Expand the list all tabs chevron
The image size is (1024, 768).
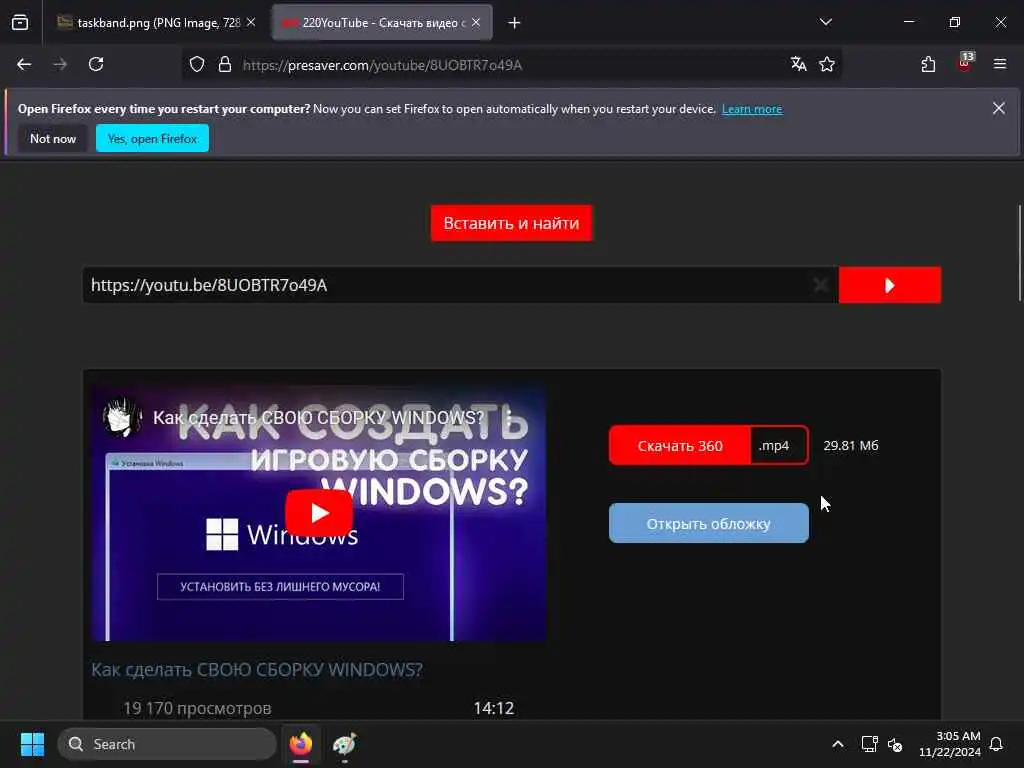825,22
